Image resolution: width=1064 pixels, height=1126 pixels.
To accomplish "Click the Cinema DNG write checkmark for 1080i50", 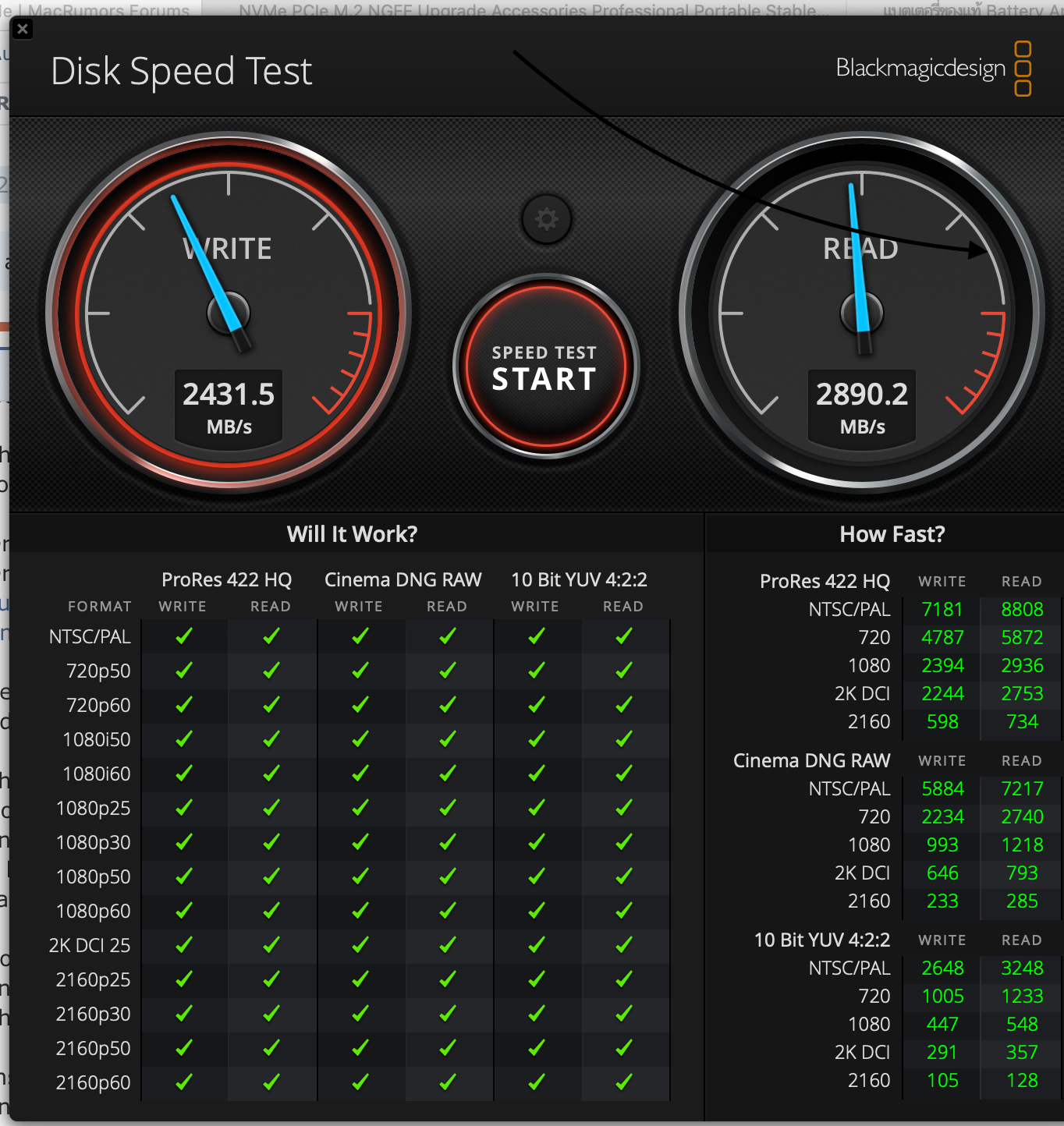I will click(360, 739).
